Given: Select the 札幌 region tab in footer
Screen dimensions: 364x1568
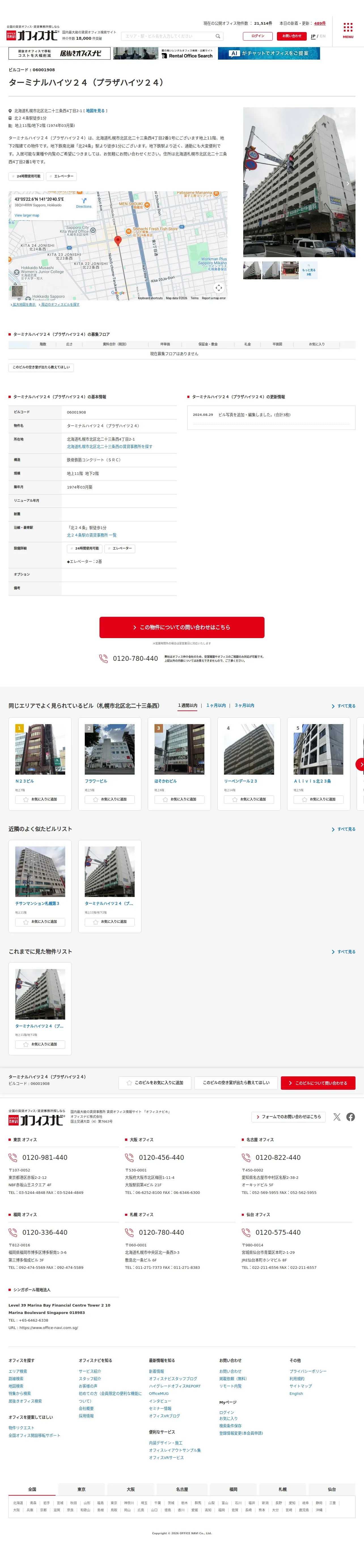Looking at the screenshot, I should 283,1489.
